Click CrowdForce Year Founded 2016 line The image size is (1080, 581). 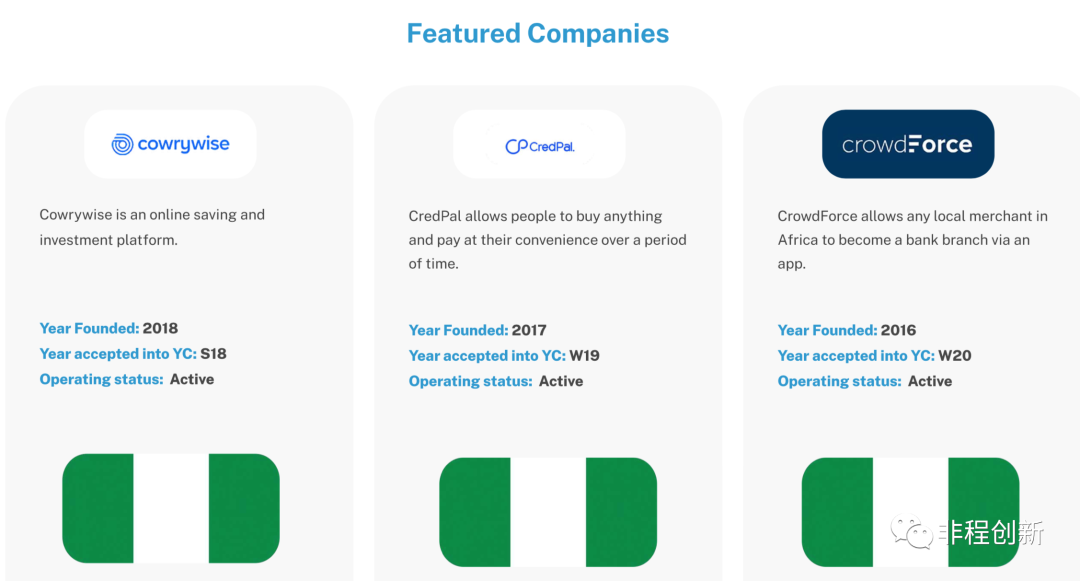(x=847, y=330)
